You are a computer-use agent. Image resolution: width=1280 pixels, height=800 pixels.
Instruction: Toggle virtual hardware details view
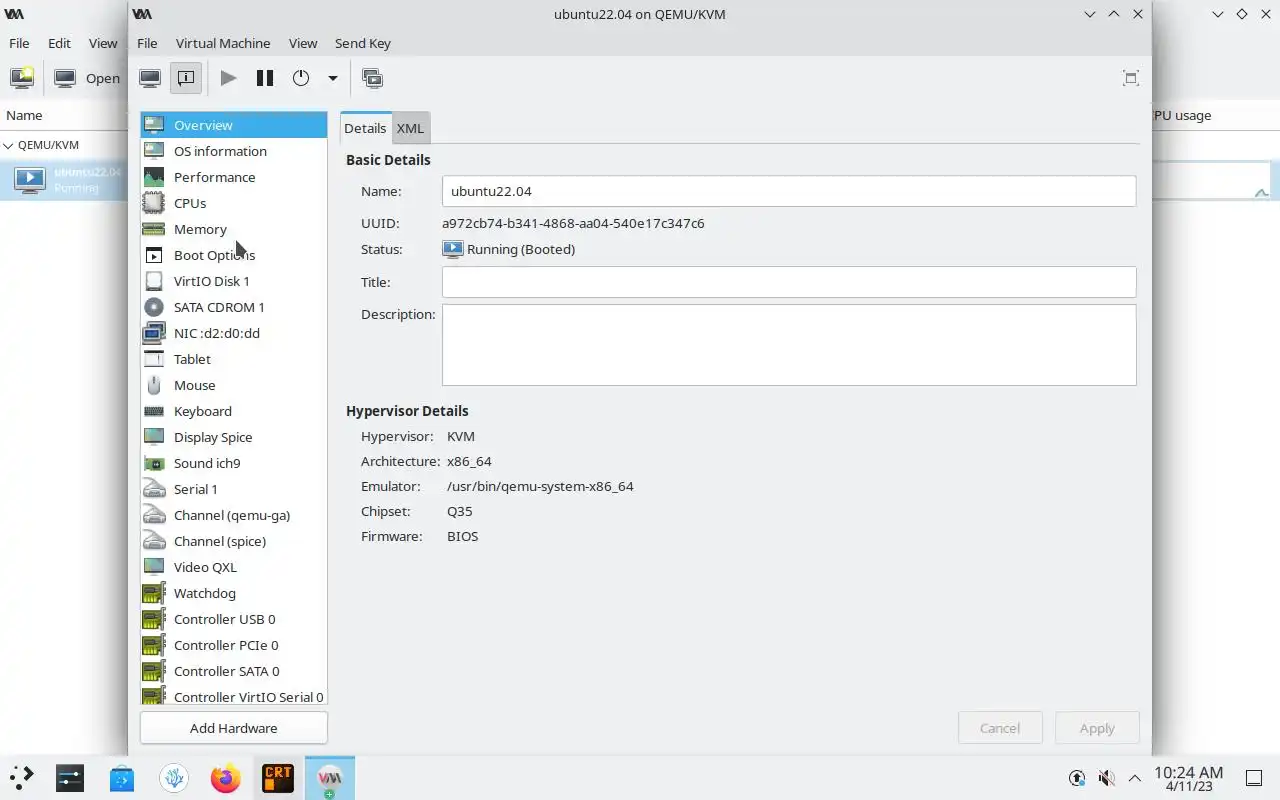(186, 78)
